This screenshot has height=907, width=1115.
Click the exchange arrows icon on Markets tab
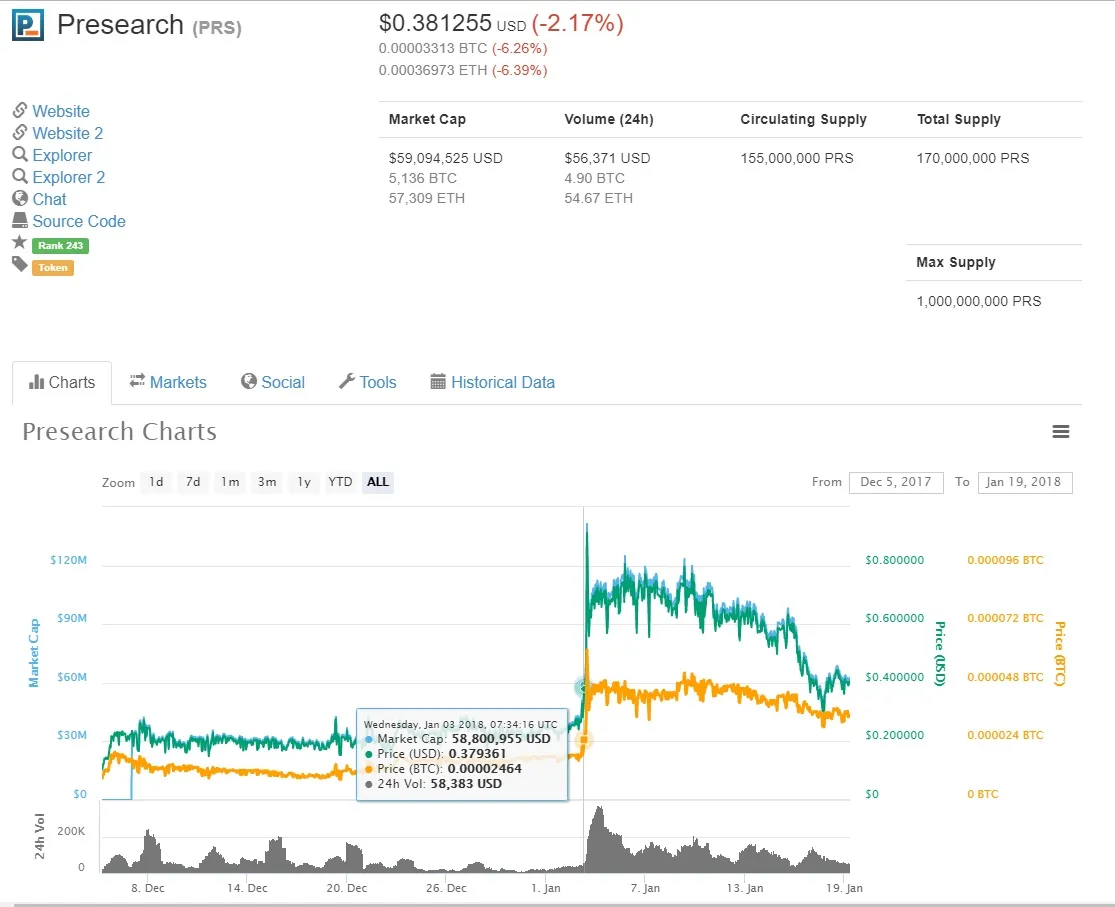coord(137,381)
